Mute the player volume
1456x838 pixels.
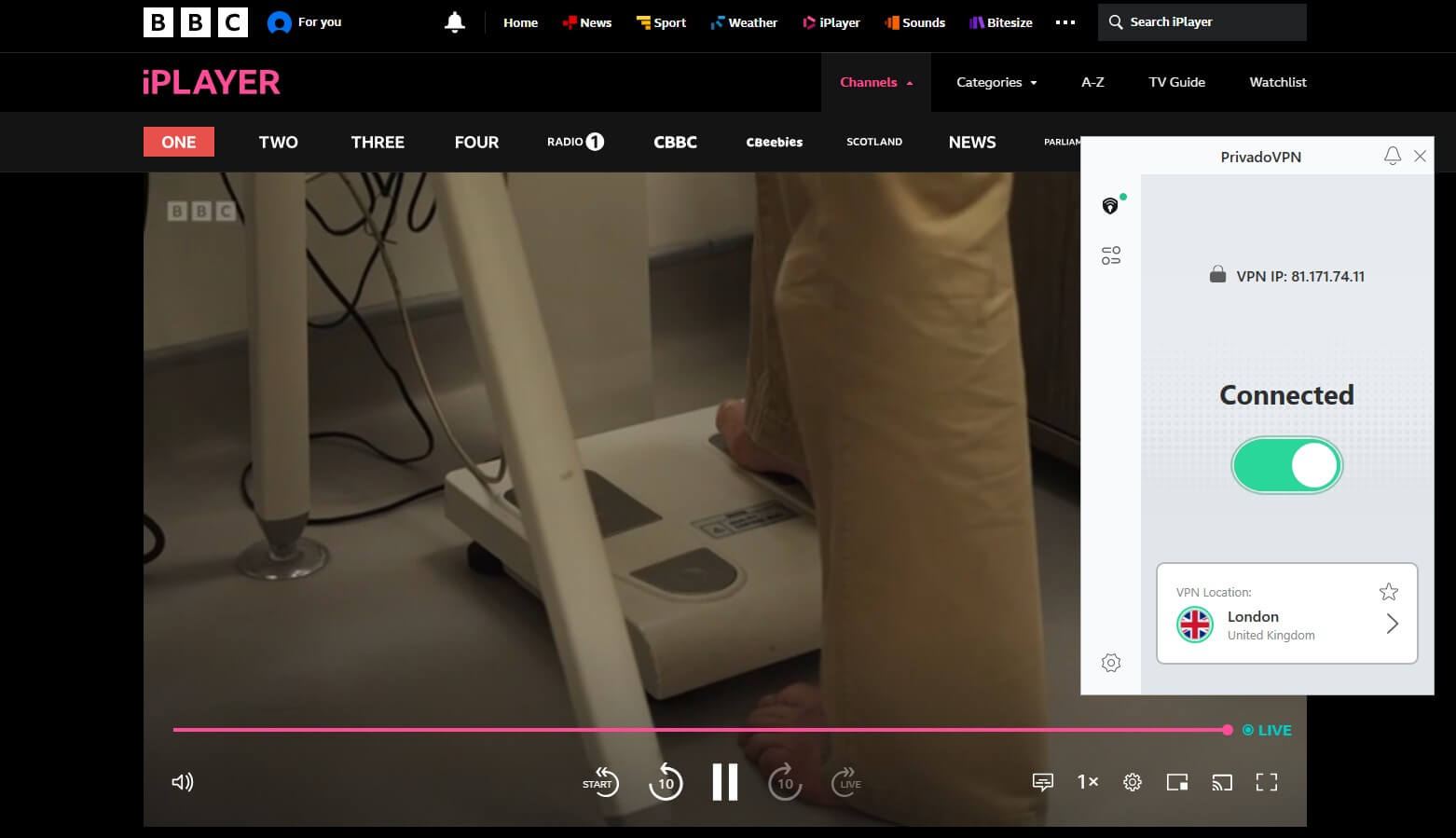[183, 782]
